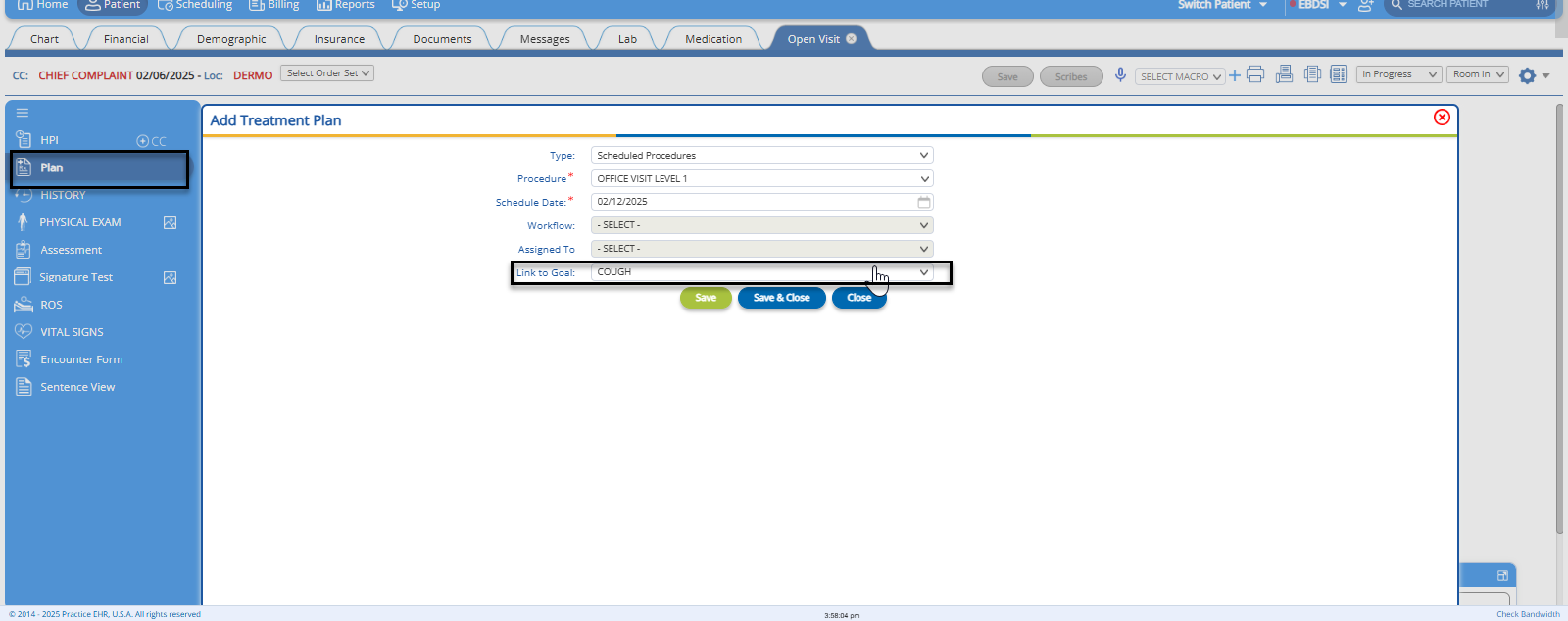1568x621 pixels.
Task: Click the grey Save button in visit toolbar
Action: [x=1007, y=76]
